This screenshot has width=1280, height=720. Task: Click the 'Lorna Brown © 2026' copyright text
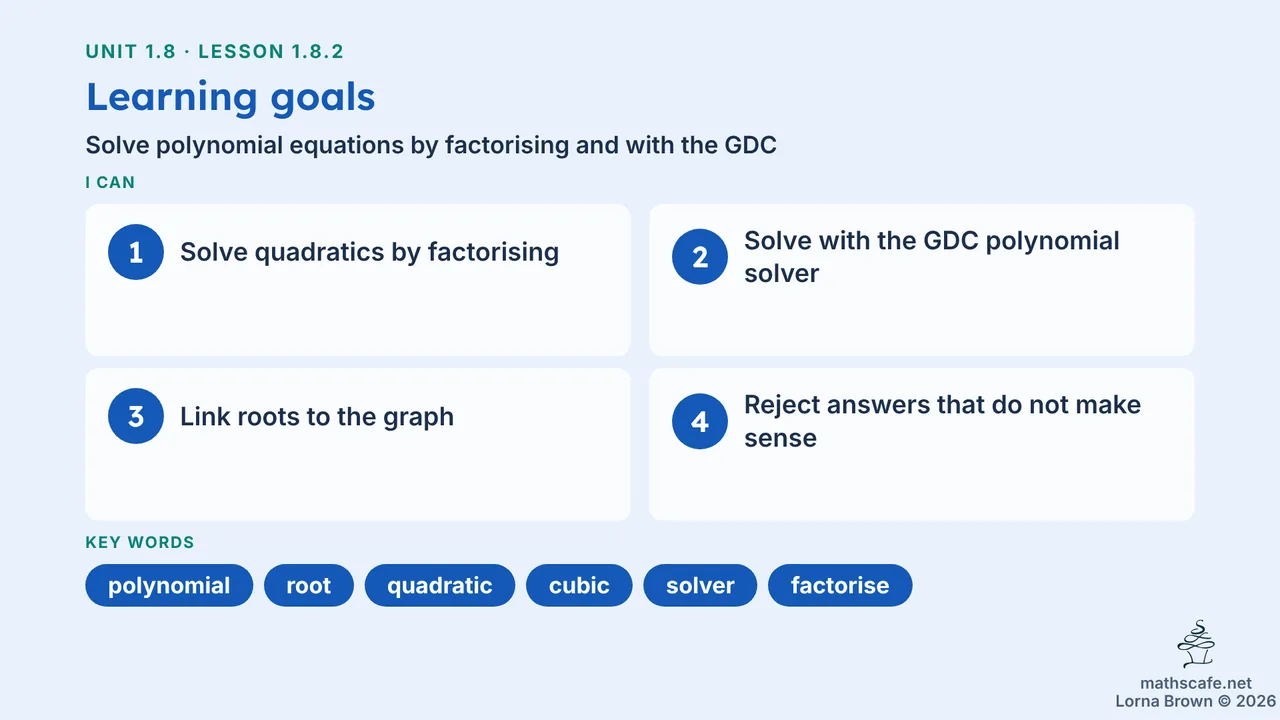coord(1196,701)
